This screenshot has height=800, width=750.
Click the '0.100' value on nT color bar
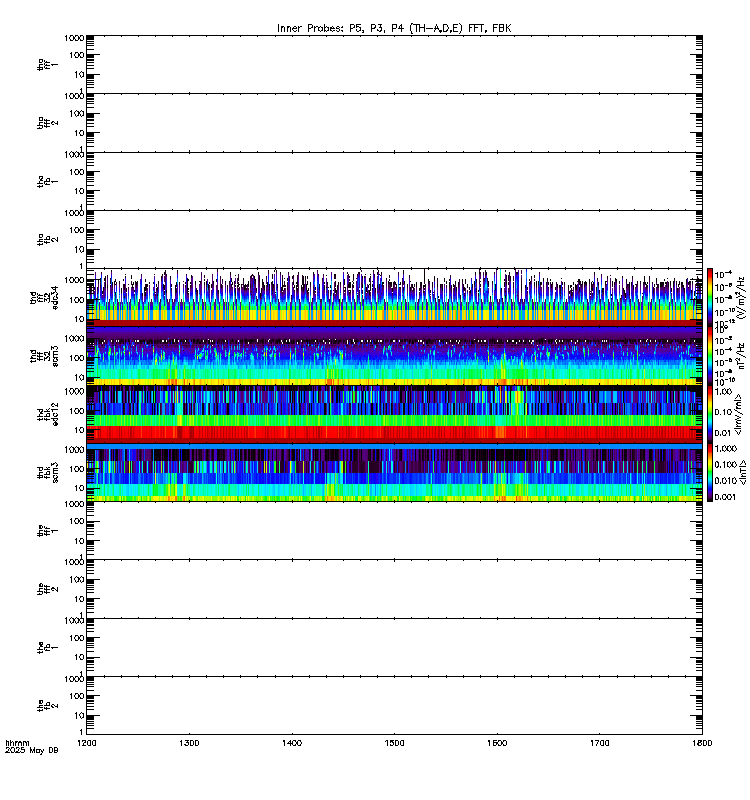(726, 464)
